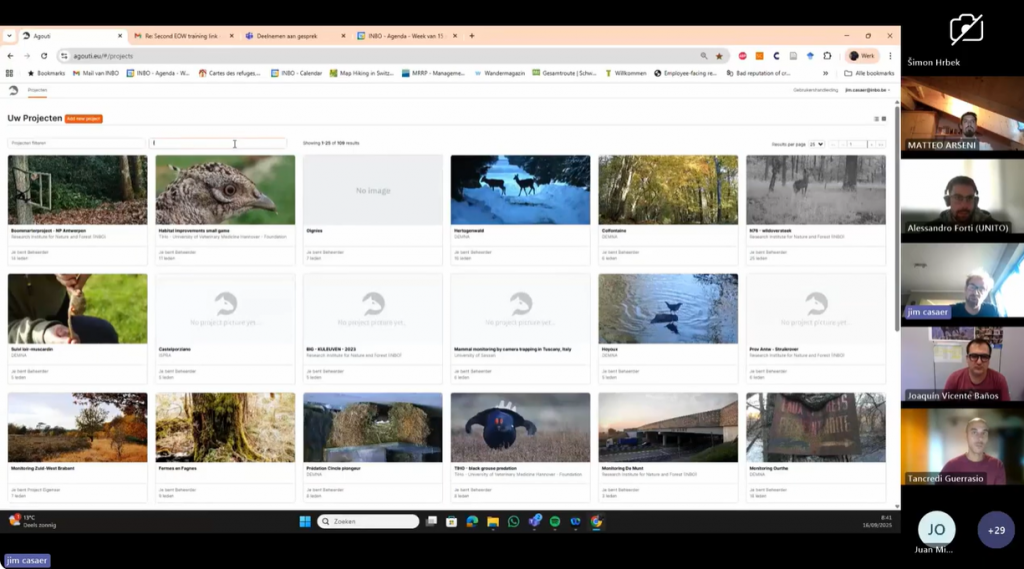Open the browser Extensions puzzle icon
The image size is (1024, 569).
[826, 56]
